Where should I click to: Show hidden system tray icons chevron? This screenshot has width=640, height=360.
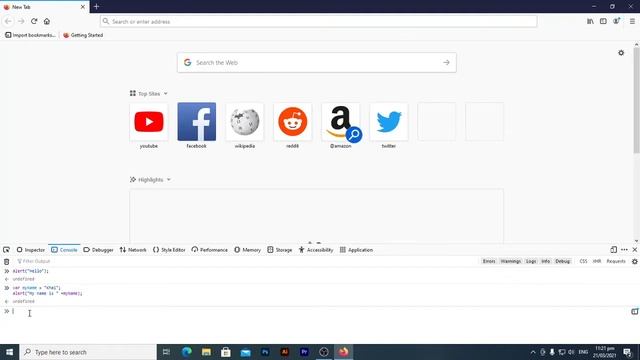pyautogui.click(x=533, y=352)
